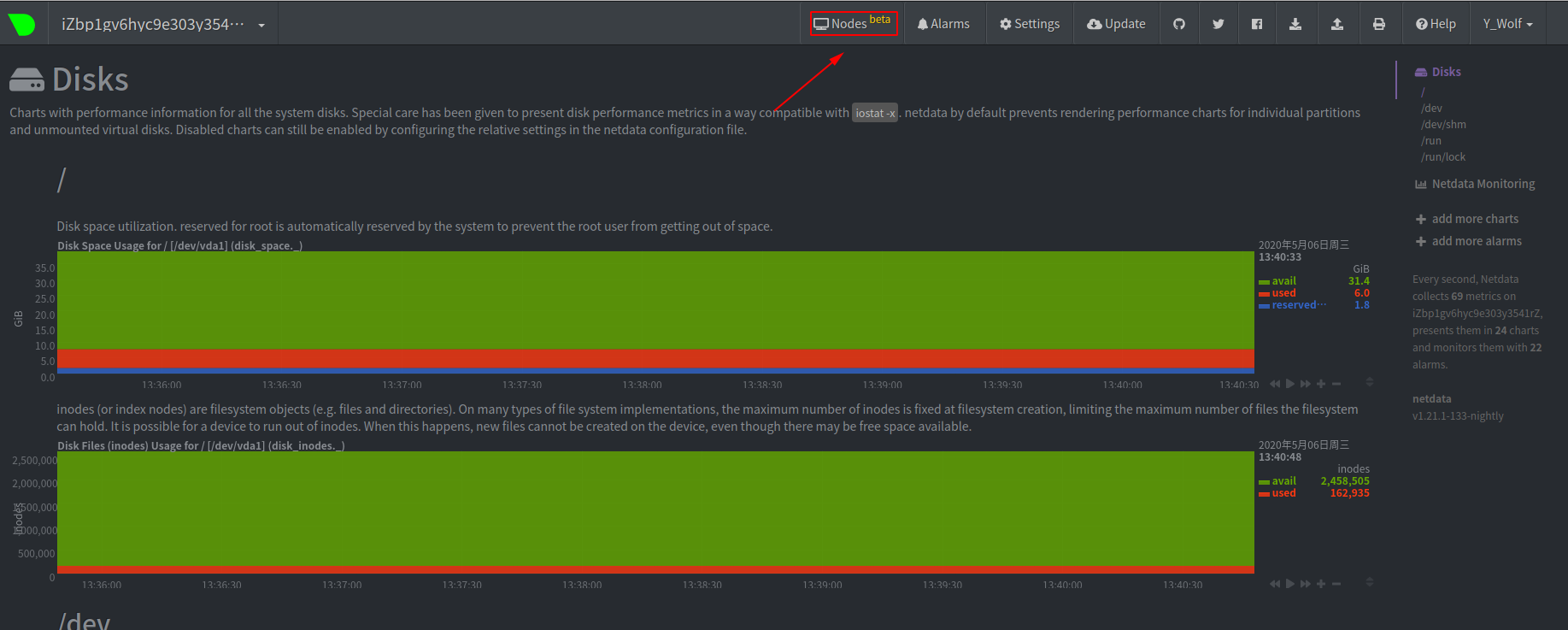Pan inodes chart right with fast-forward icon
The image size is (1568, 630).
click(1305, 584)
